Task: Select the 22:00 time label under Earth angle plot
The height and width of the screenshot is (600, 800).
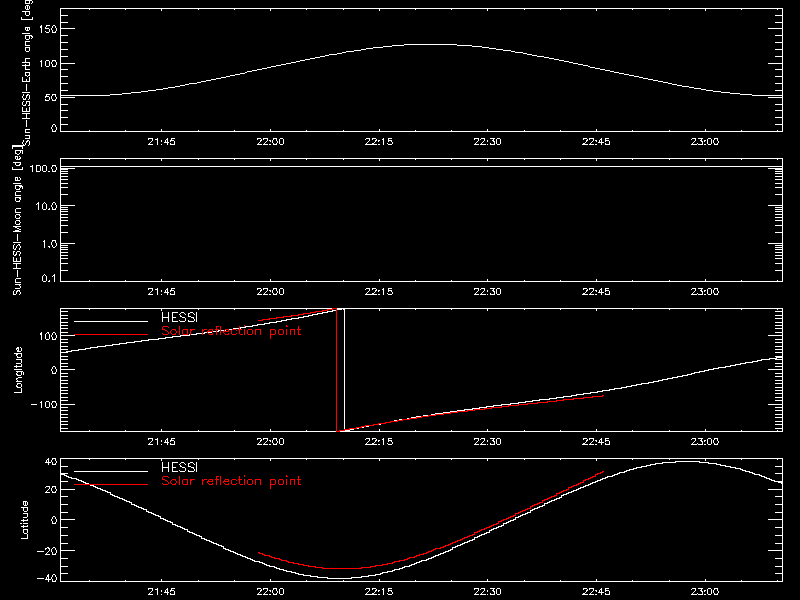Action: pos(270,142)
